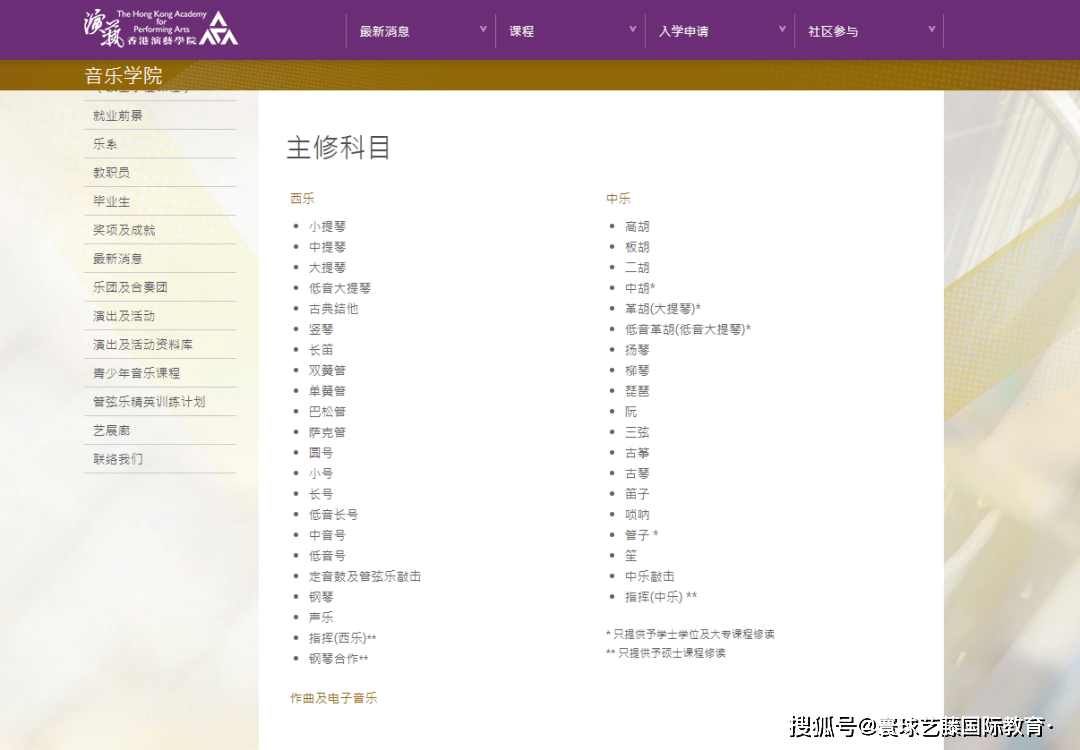Select 低音革胡(低音大提琴)* list item
The height and width of the screenshot is (750, 1080).
tap(688, 329)
